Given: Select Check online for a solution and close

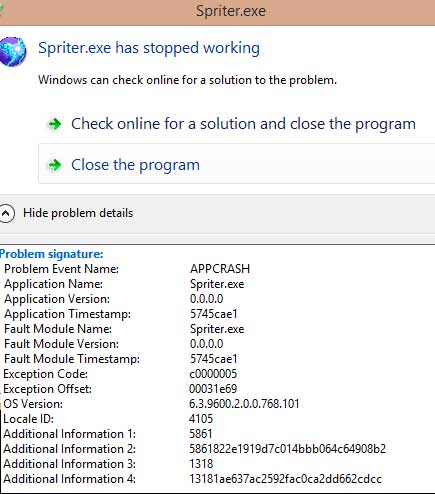Looking at the screenshot, I should tap(243, 124).
